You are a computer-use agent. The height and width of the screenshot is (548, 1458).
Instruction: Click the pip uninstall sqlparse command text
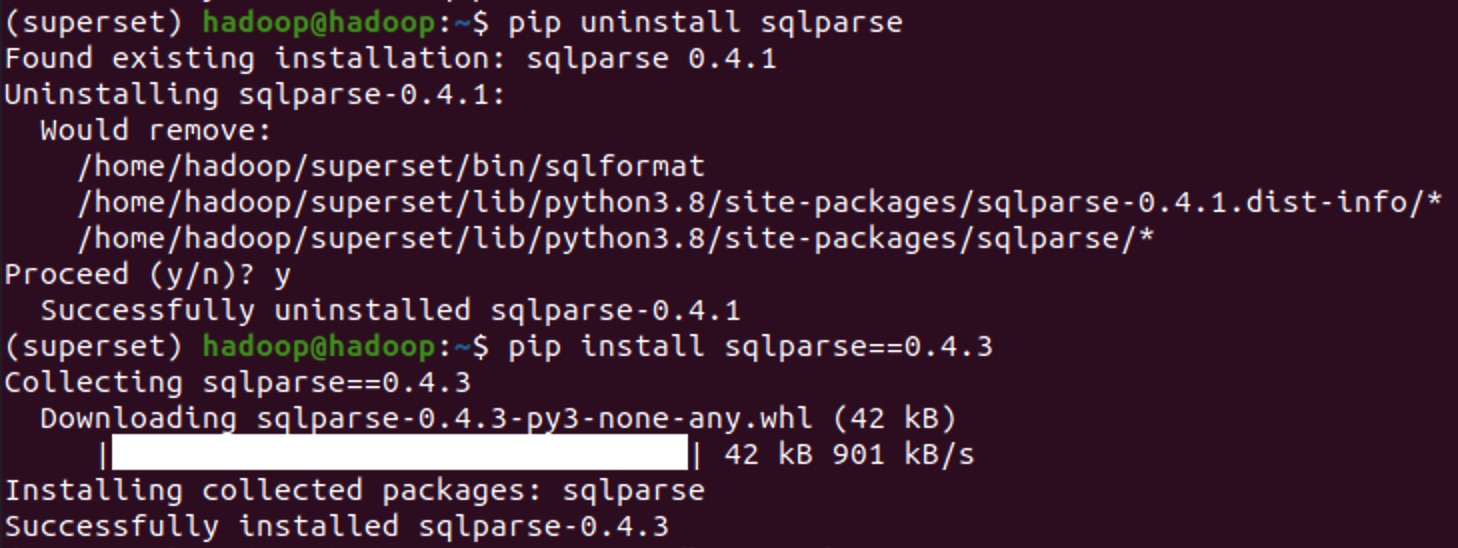(x=705, y=22)
